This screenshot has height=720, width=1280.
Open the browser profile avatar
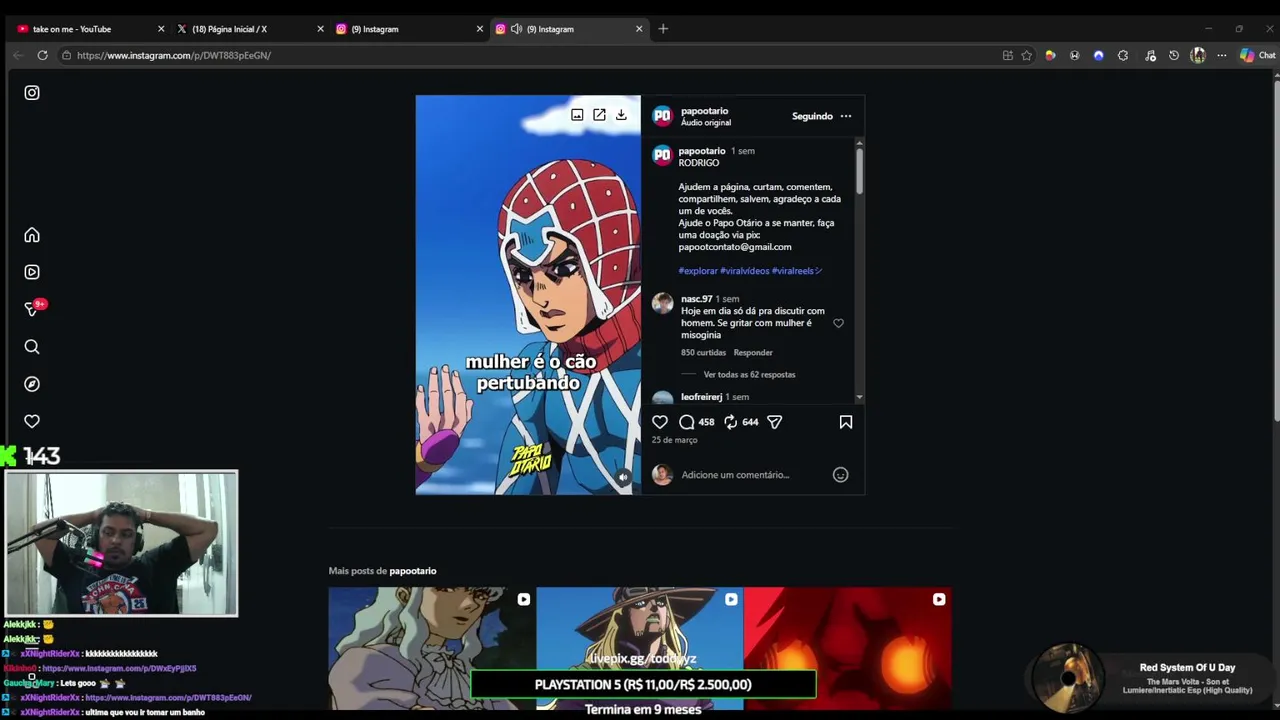(x=1198, y=55)
